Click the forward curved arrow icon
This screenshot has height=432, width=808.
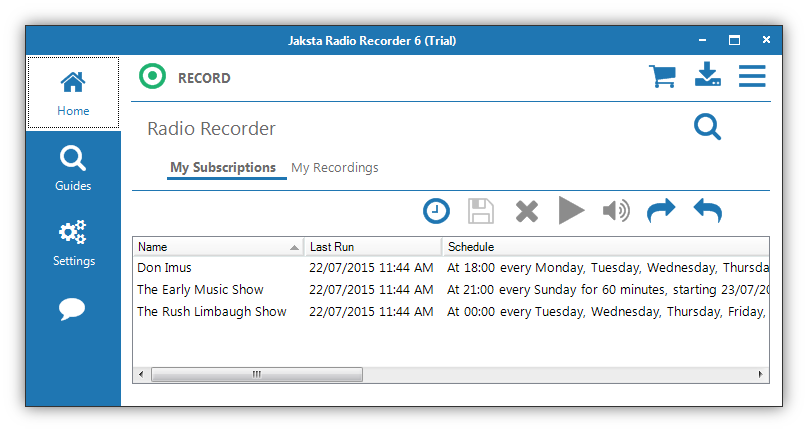tap(661, 210)
